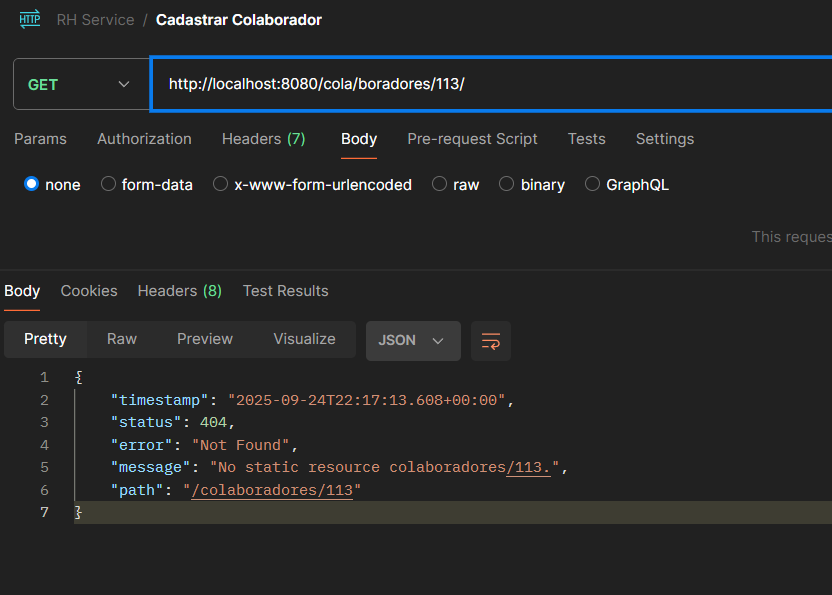Click the closing brace on line 7
The height and width of the screenshot is (595, 832).
pyautogui.click(x=79, y=512)
